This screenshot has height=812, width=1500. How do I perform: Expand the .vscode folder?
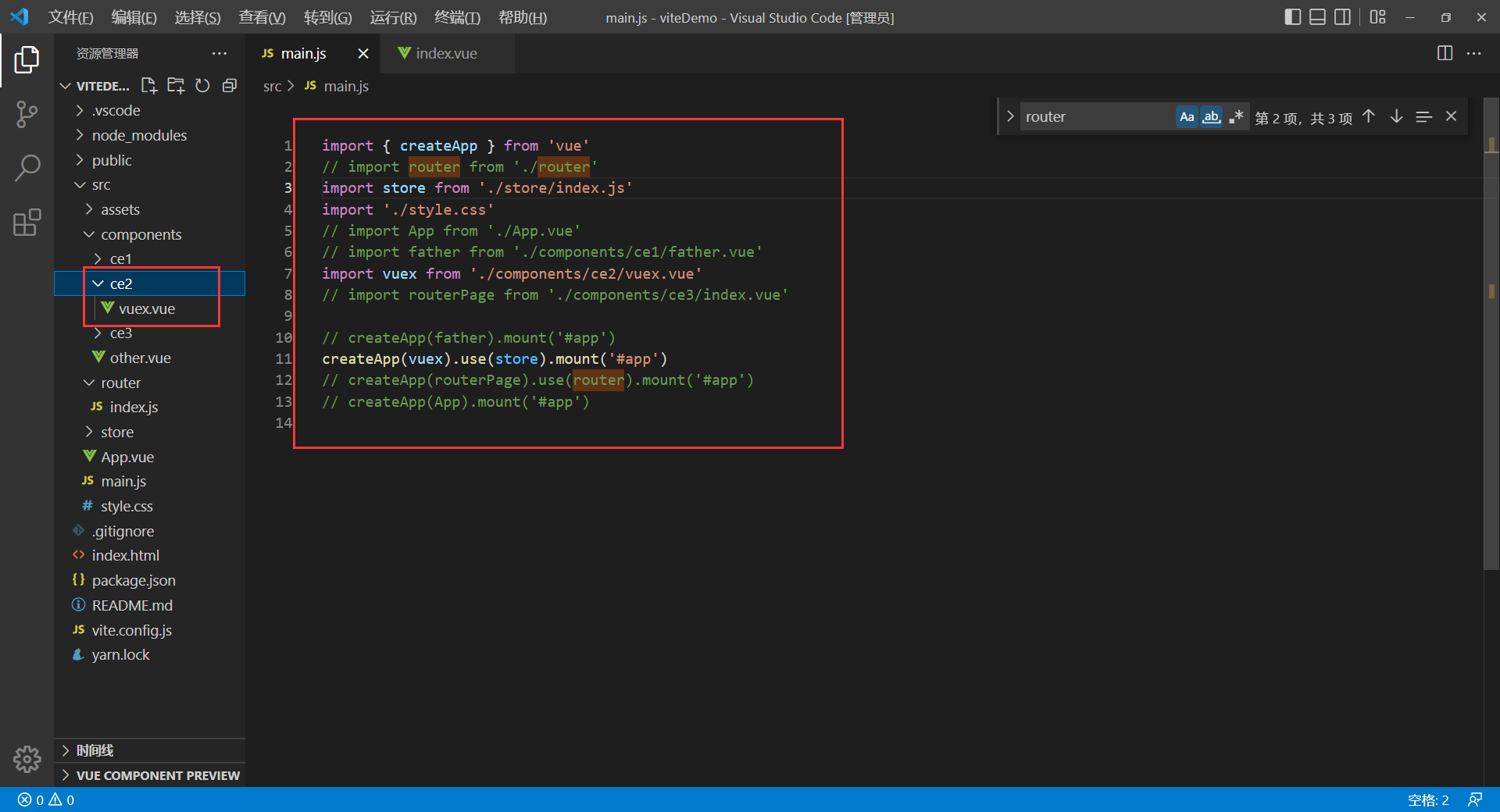150,111
